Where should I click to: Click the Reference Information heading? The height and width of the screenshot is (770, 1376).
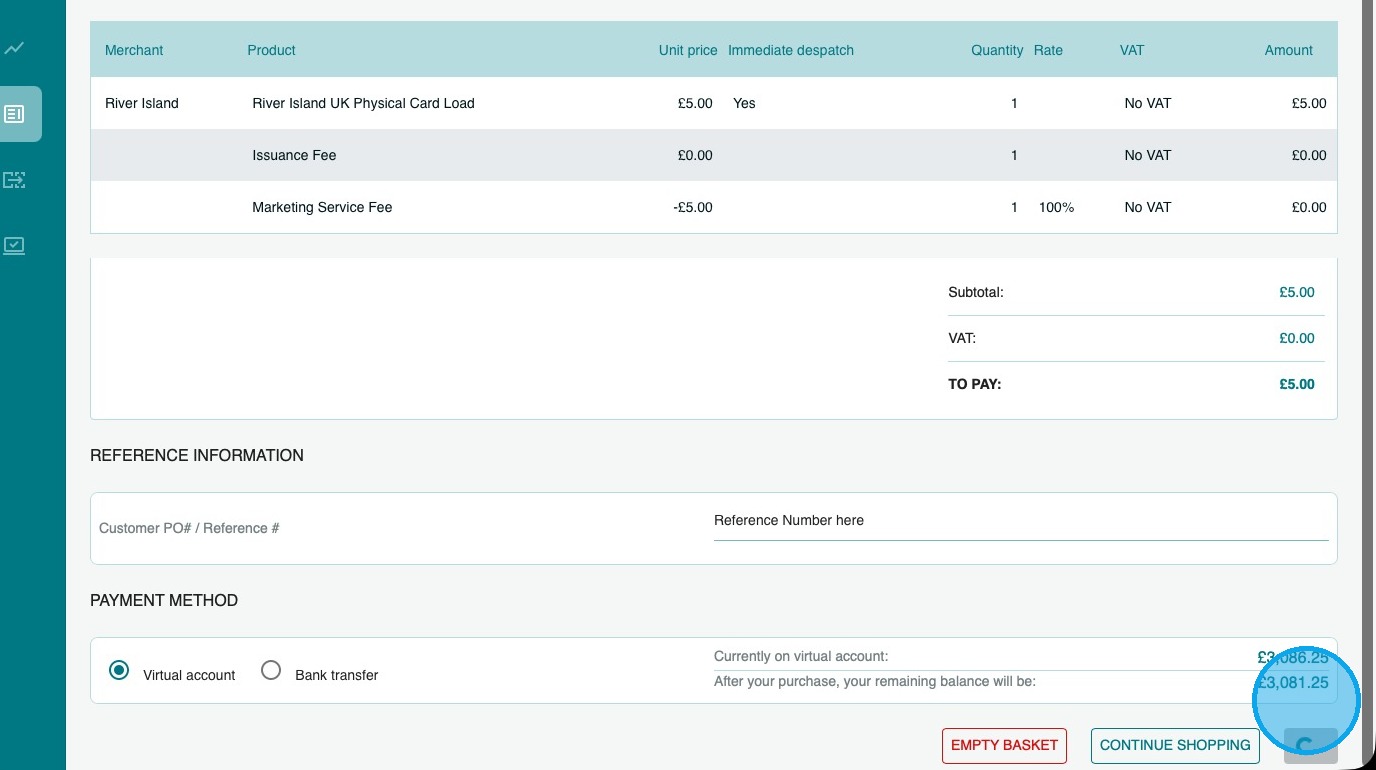pyautogui.click(x=197, y=455)
